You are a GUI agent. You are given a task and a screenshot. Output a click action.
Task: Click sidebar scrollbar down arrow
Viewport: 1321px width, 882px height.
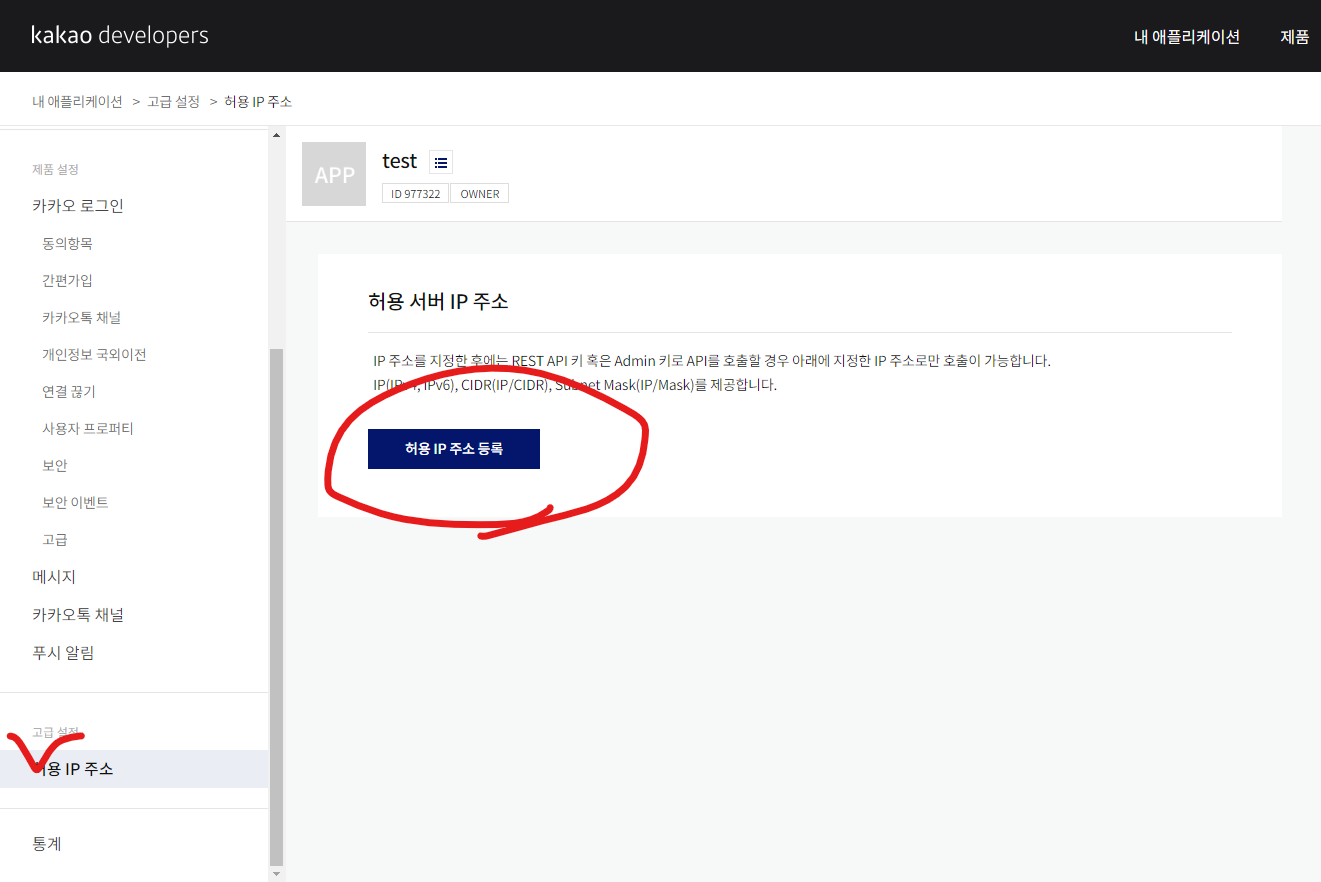coord(277,874)
